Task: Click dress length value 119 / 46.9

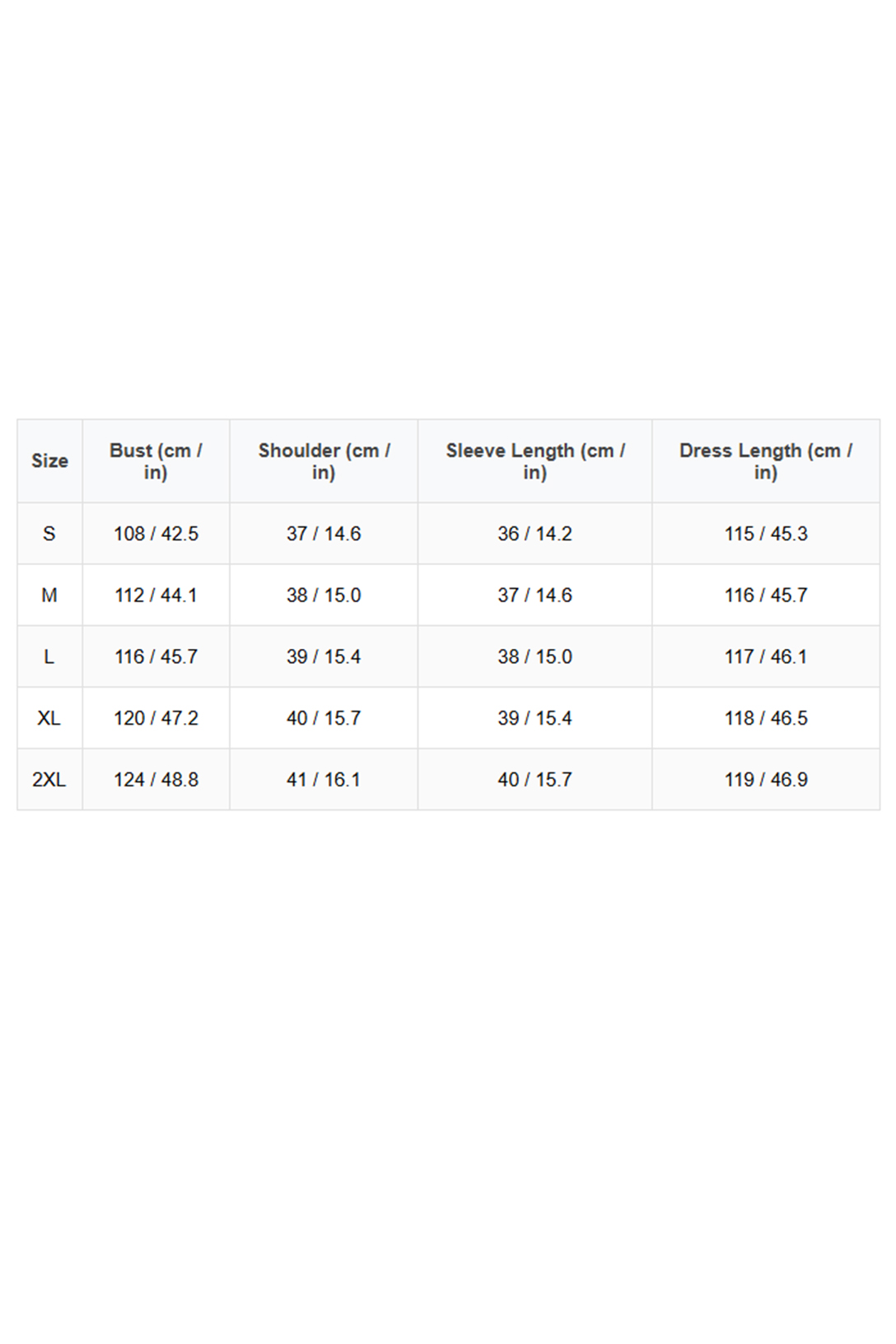Action: click(765, 780)
